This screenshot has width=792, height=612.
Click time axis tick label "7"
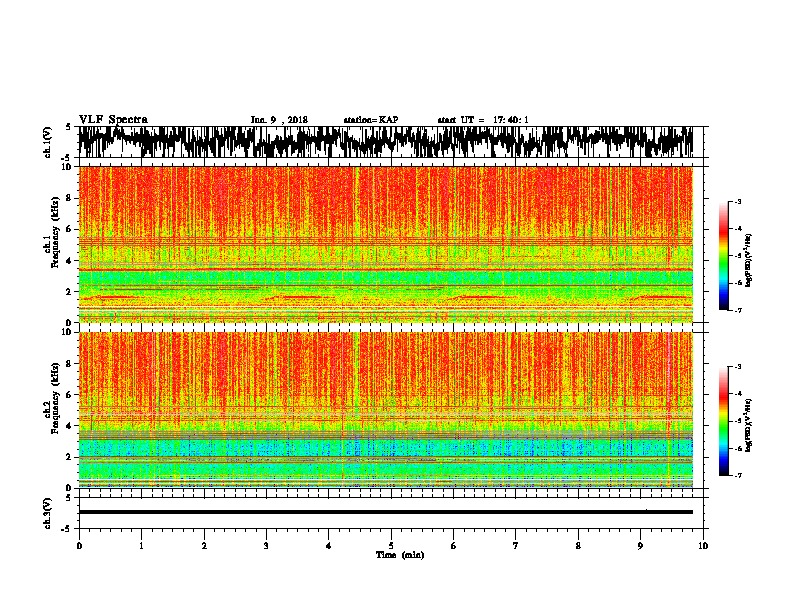pyautogui.click(x=516, y=546)
